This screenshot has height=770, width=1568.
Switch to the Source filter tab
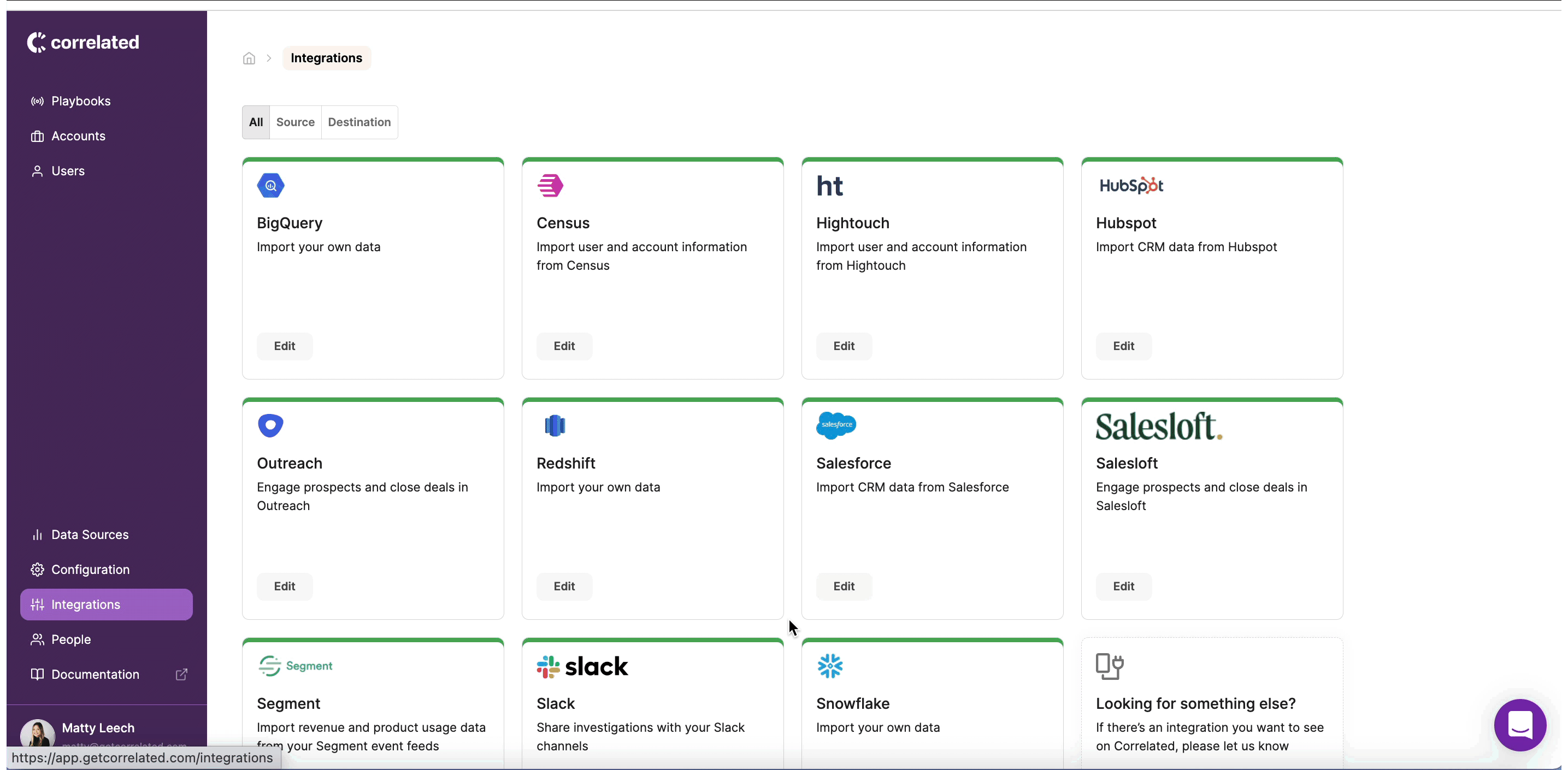click(295, 122)
